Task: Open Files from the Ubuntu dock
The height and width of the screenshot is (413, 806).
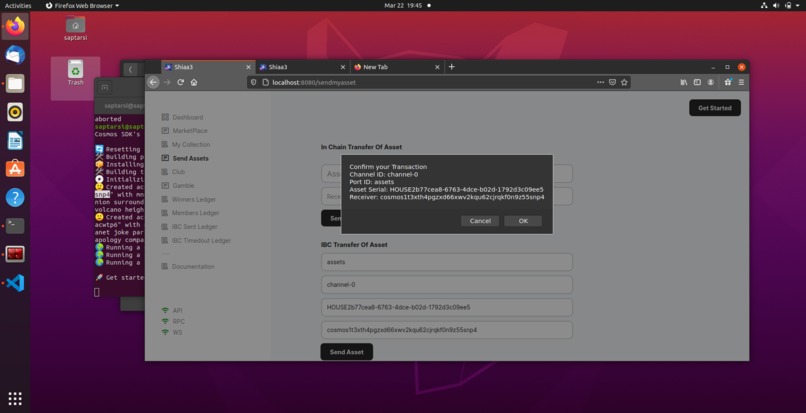Action: 15,83
